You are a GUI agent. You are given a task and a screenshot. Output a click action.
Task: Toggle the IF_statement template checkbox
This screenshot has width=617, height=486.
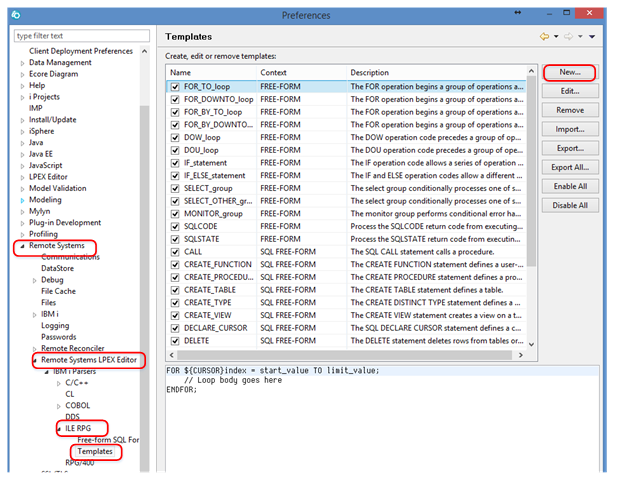(175, 163)
